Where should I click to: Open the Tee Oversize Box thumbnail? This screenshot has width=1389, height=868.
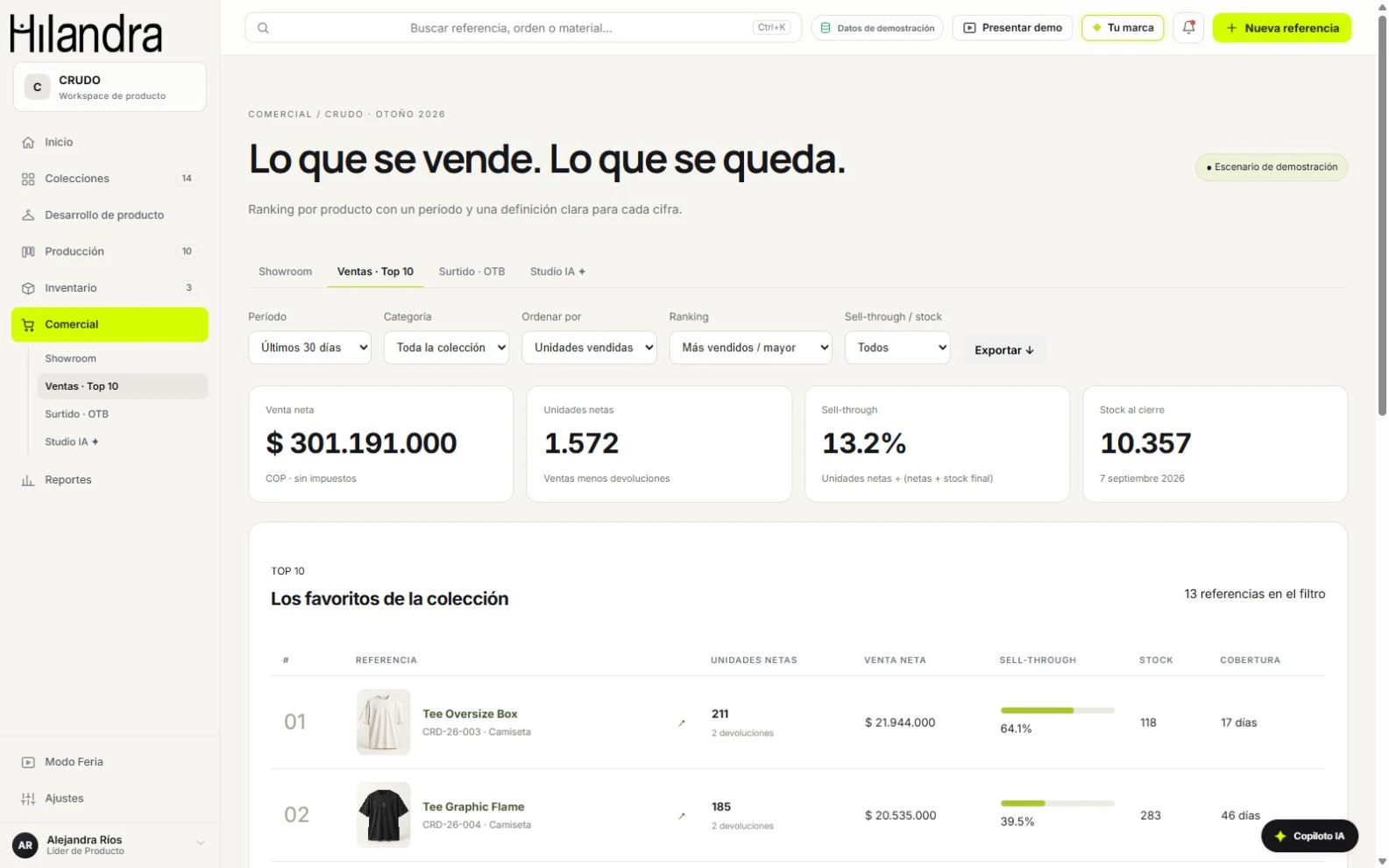pyautogui.click(x=383, y=722)
